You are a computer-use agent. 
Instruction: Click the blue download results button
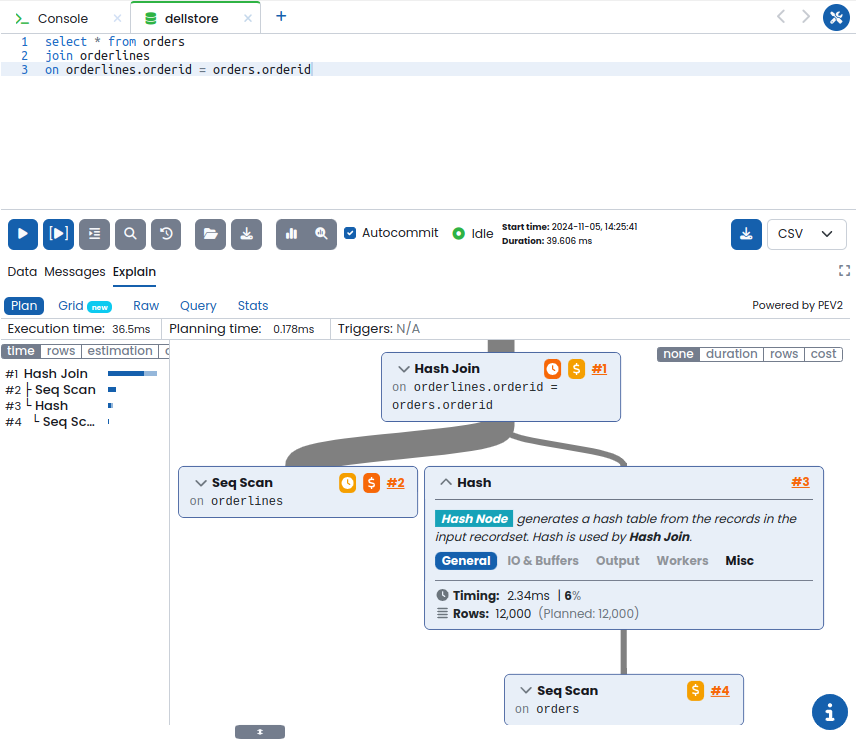[746, 234]
